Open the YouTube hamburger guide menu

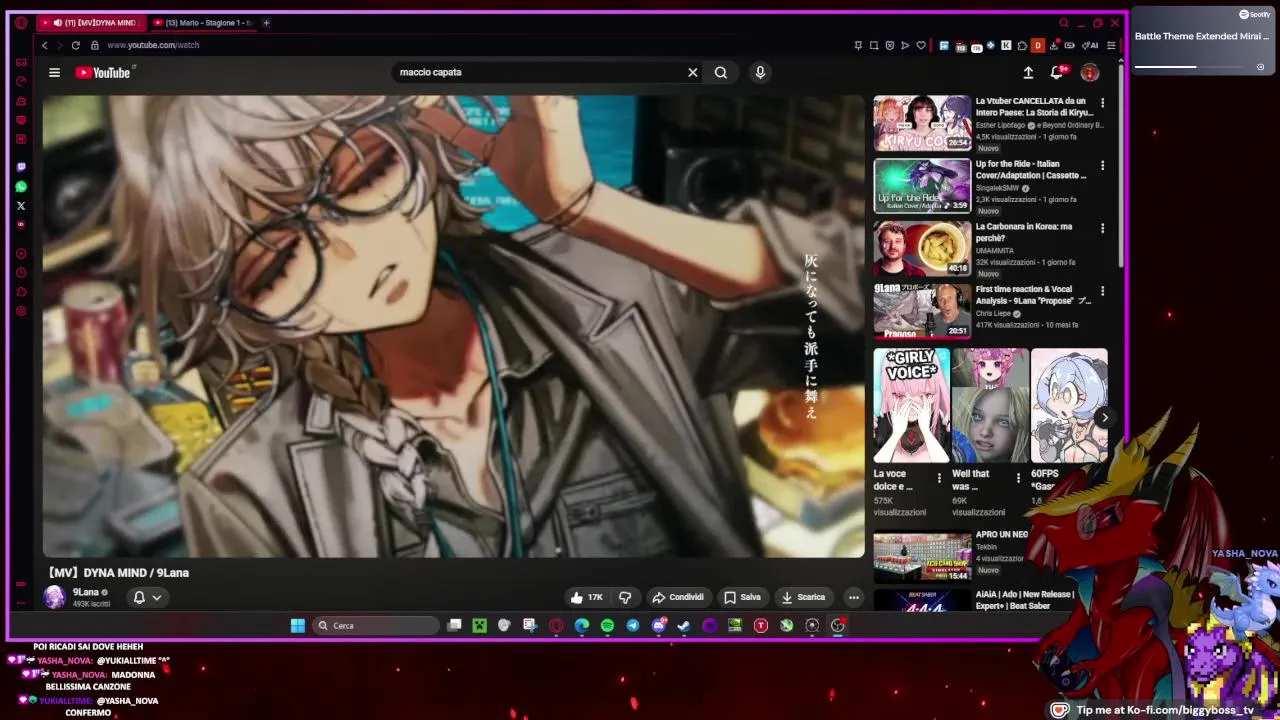point(54,72)
